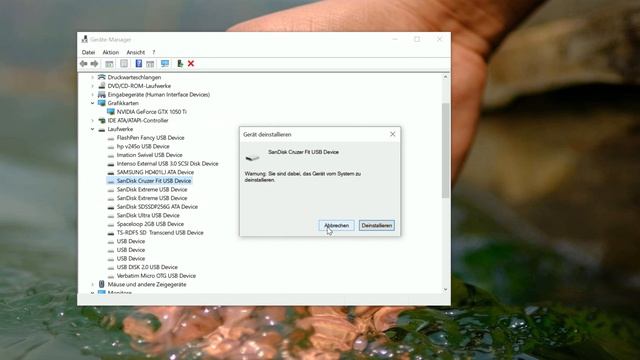This screenshot has height=360, width=640.
Task: Select SanDisk Ultra USB Device
Action: 148,215
